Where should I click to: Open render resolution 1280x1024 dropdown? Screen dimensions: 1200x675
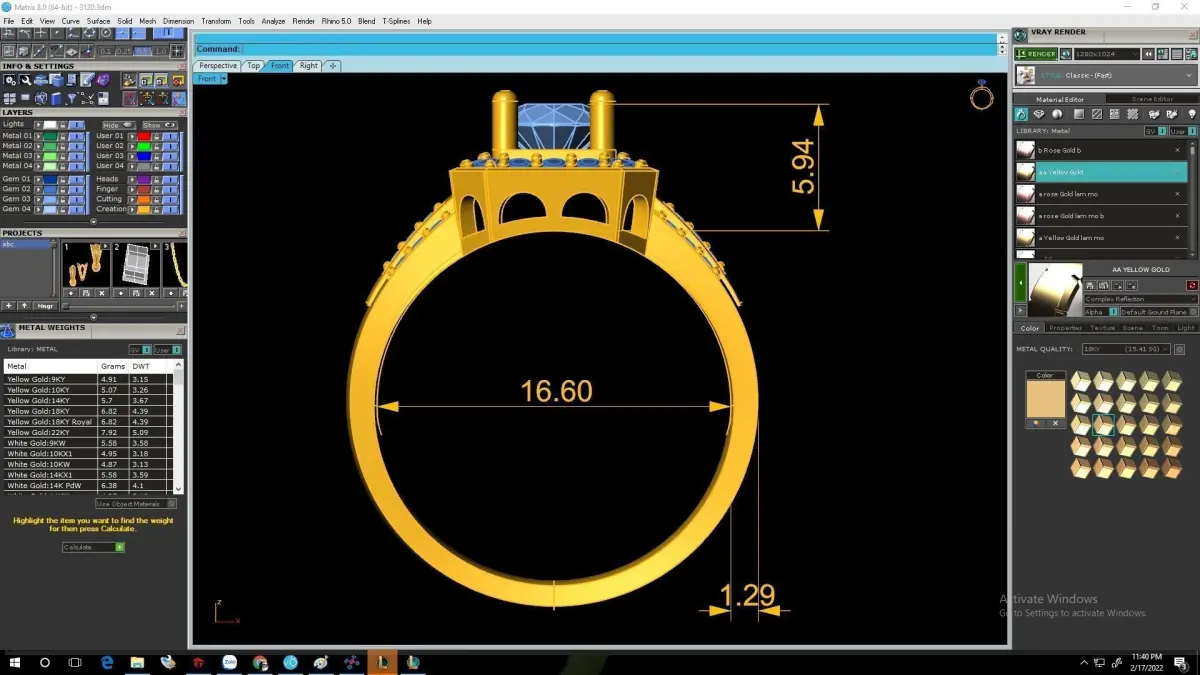tap(1106, 54)
